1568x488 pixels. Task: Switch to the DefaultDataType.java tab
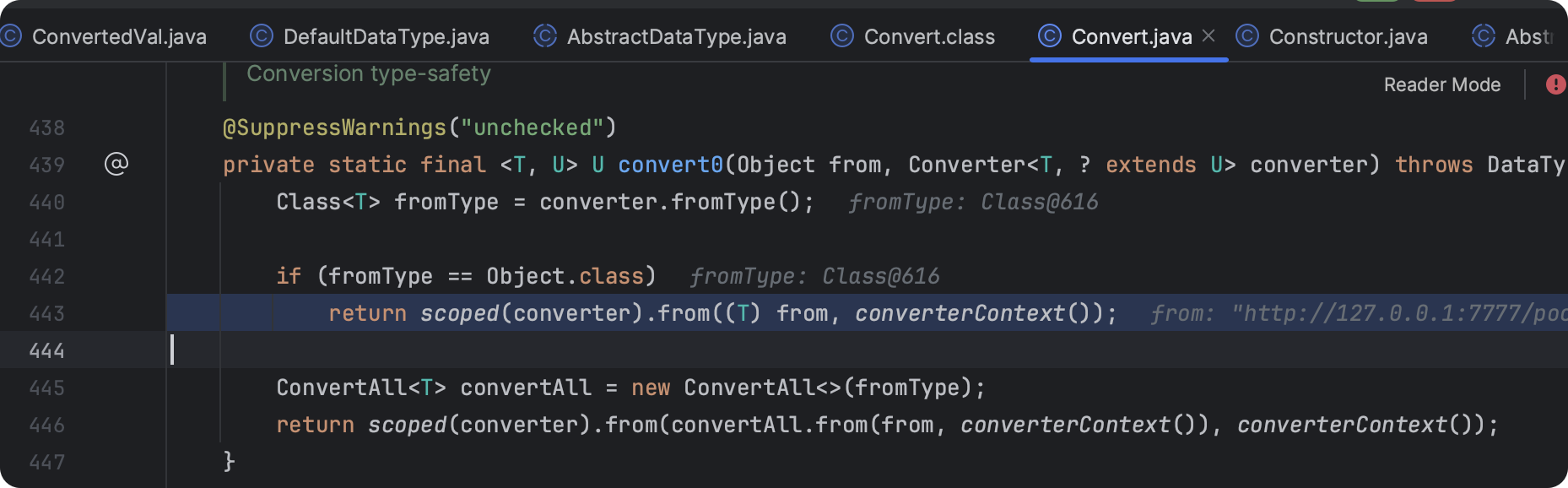(x=386, y=37)
